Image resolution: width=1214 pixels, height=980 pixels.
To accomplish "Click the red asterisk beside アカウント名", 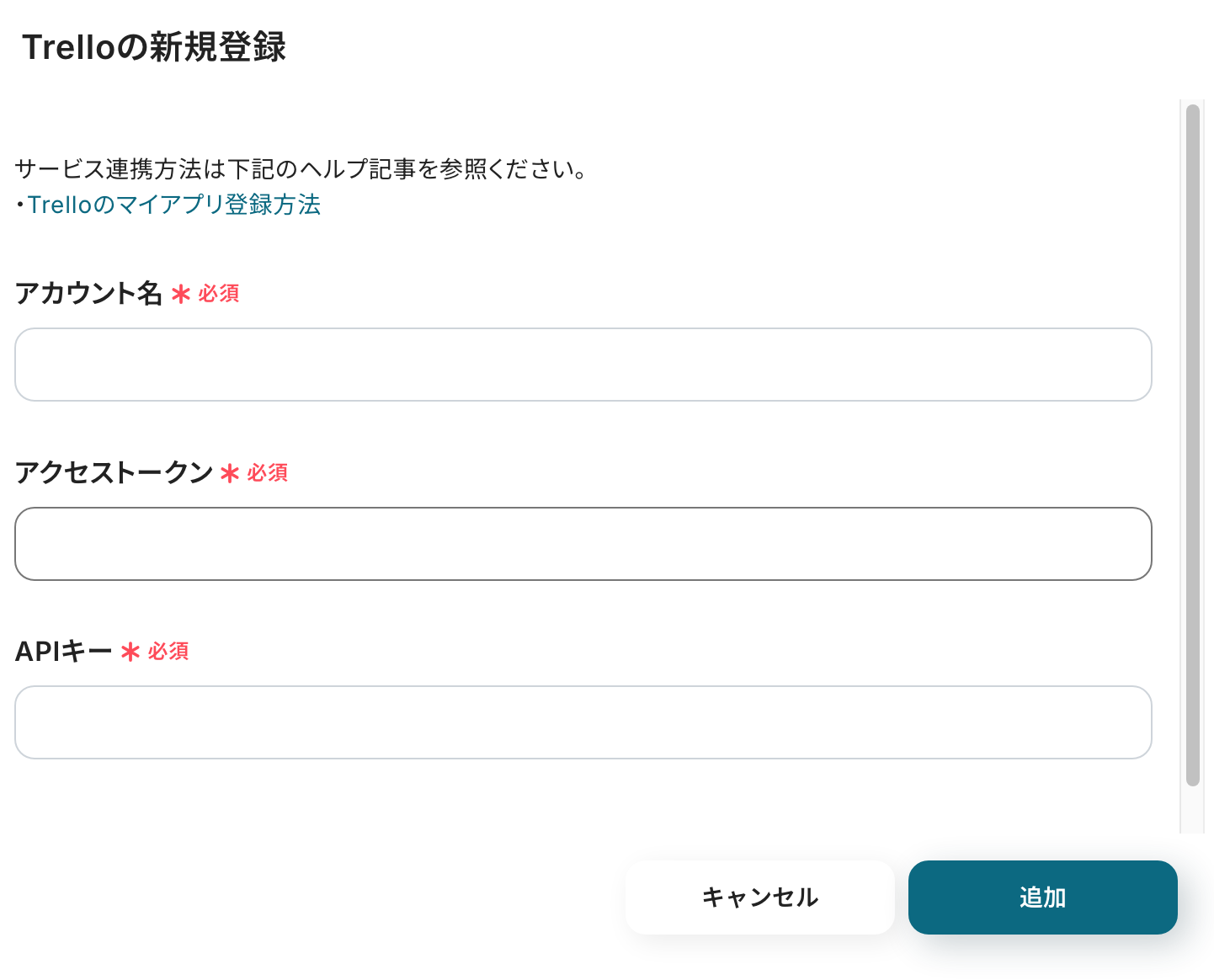I will tap(180, 295).
